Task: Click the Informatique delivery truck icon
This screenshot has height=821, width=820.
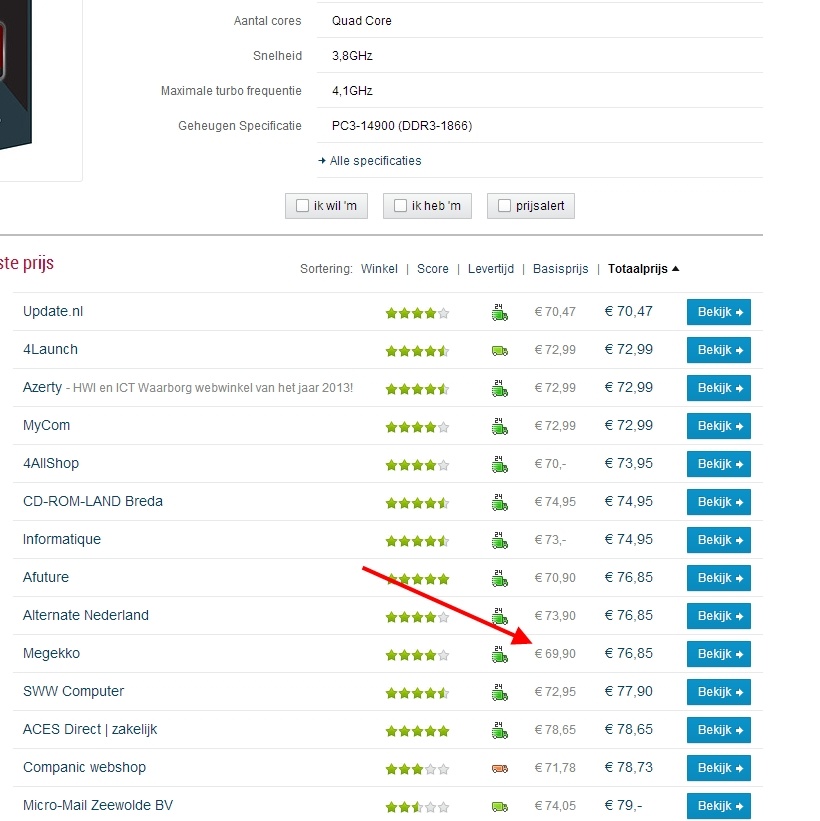Action: point(500,540)
